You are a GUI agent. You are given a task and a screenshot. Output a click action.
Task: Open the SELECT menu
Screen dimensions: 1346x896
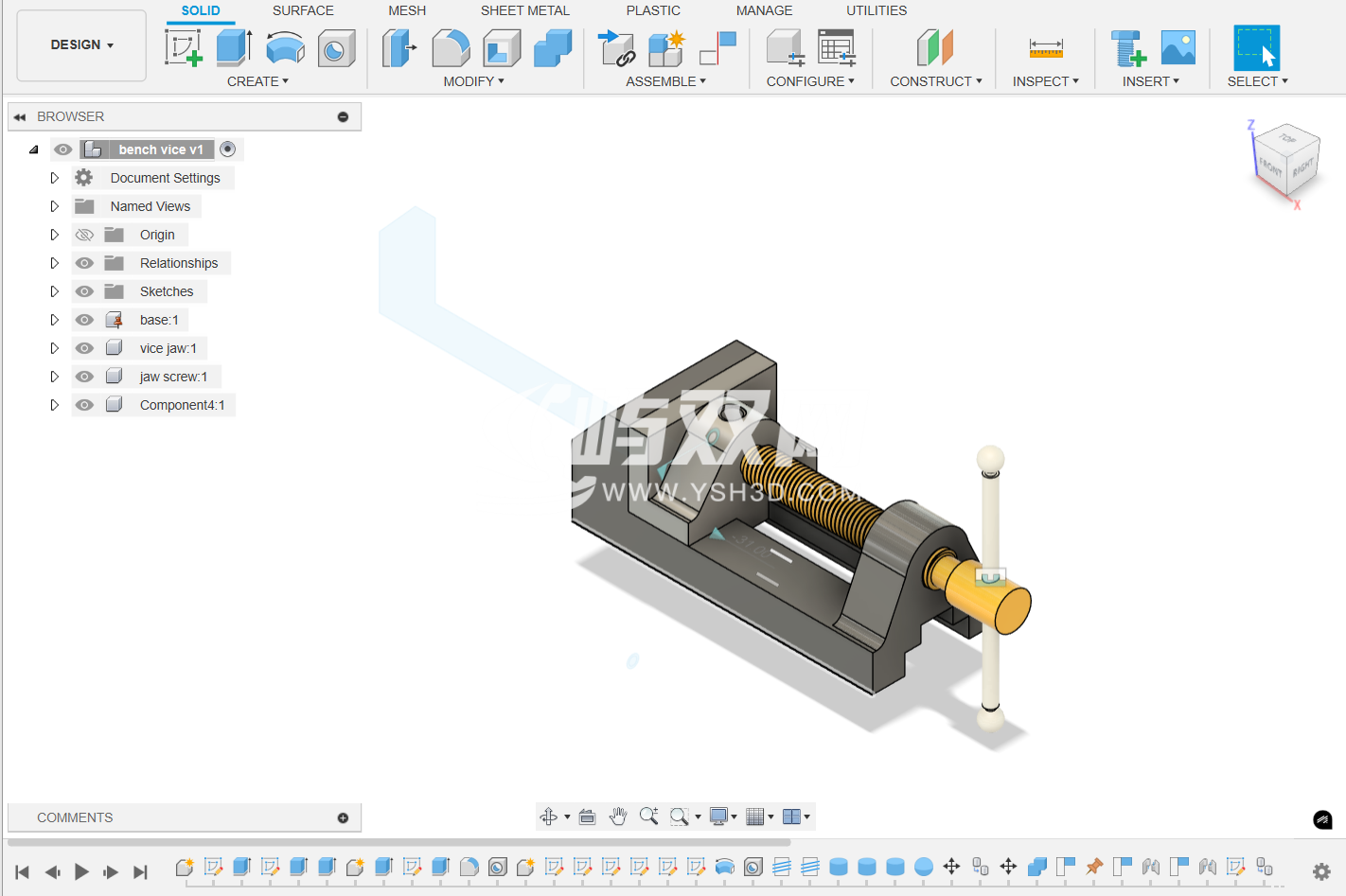[x=1257, y=81]
